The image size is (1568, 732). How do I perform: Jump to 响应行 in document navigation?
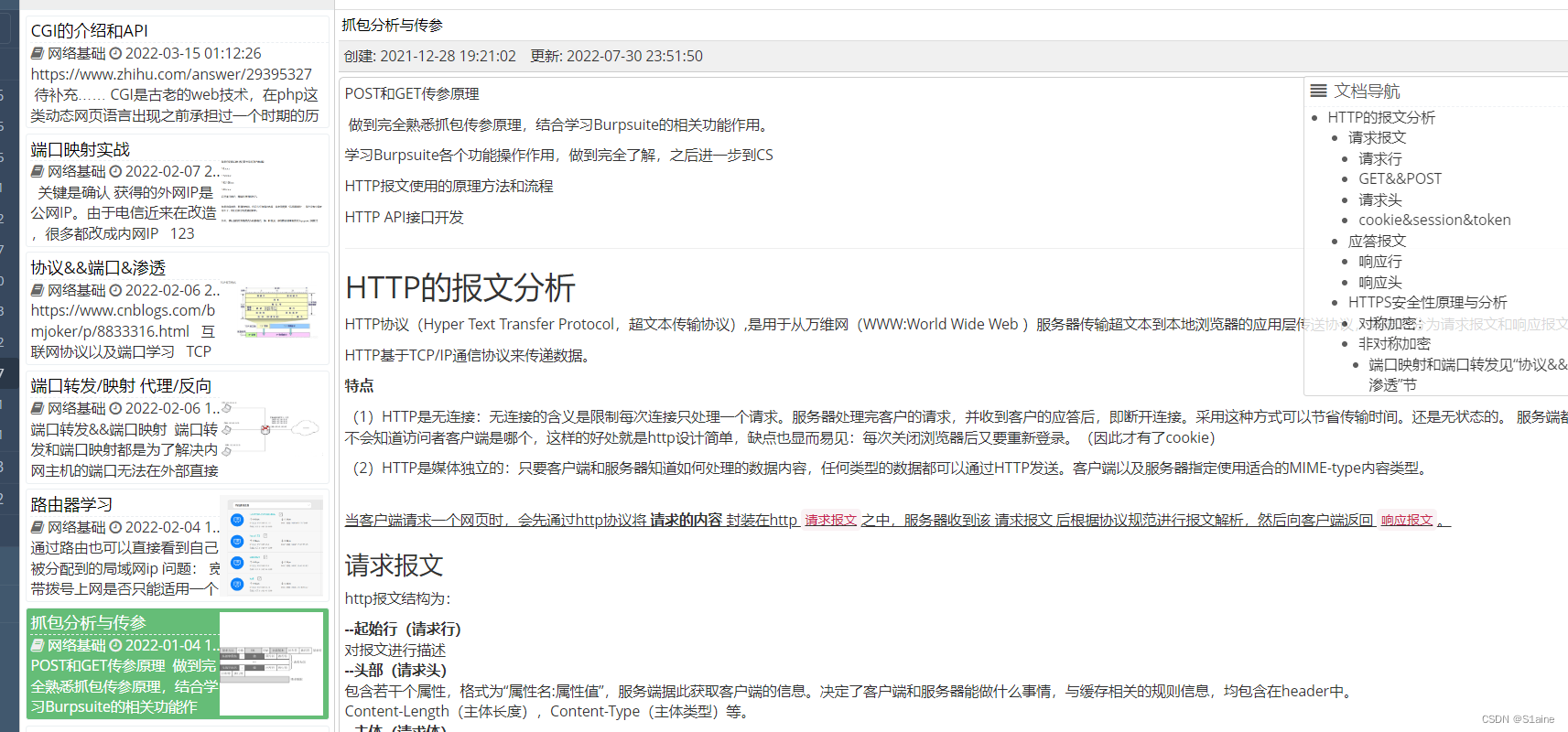[x=1379, y=262]
